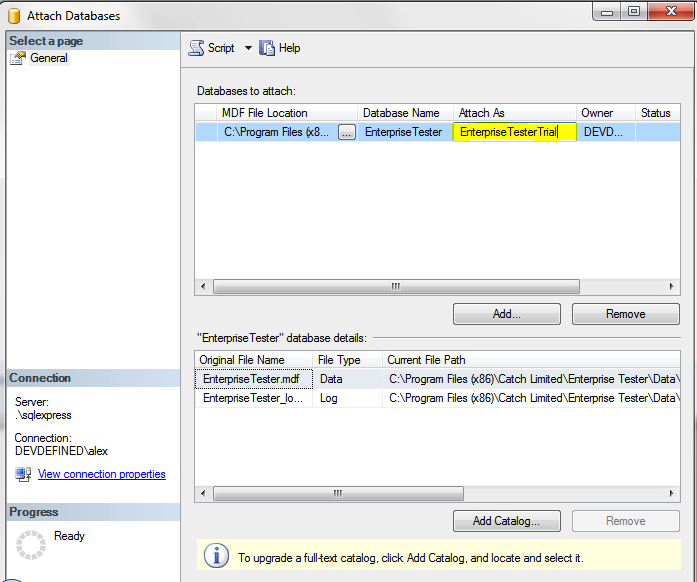The width and height of the screenshot is (697, 582).
Task: Edit the Attach As EnterpriseTesterTrial field
Action: [514, 132]
